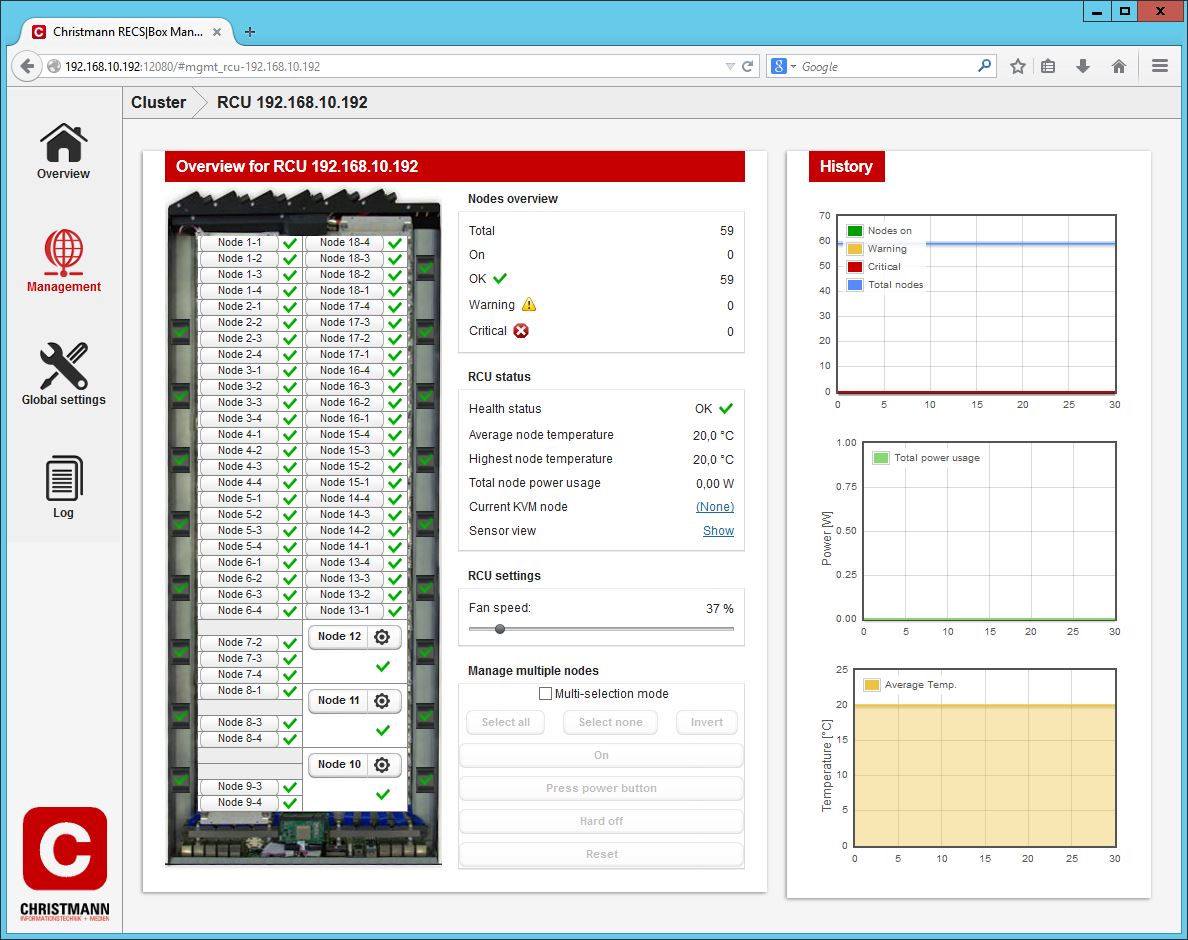
Task: Switch to Christmann RECS|Box Manager tab
Action: pos(126,32)
